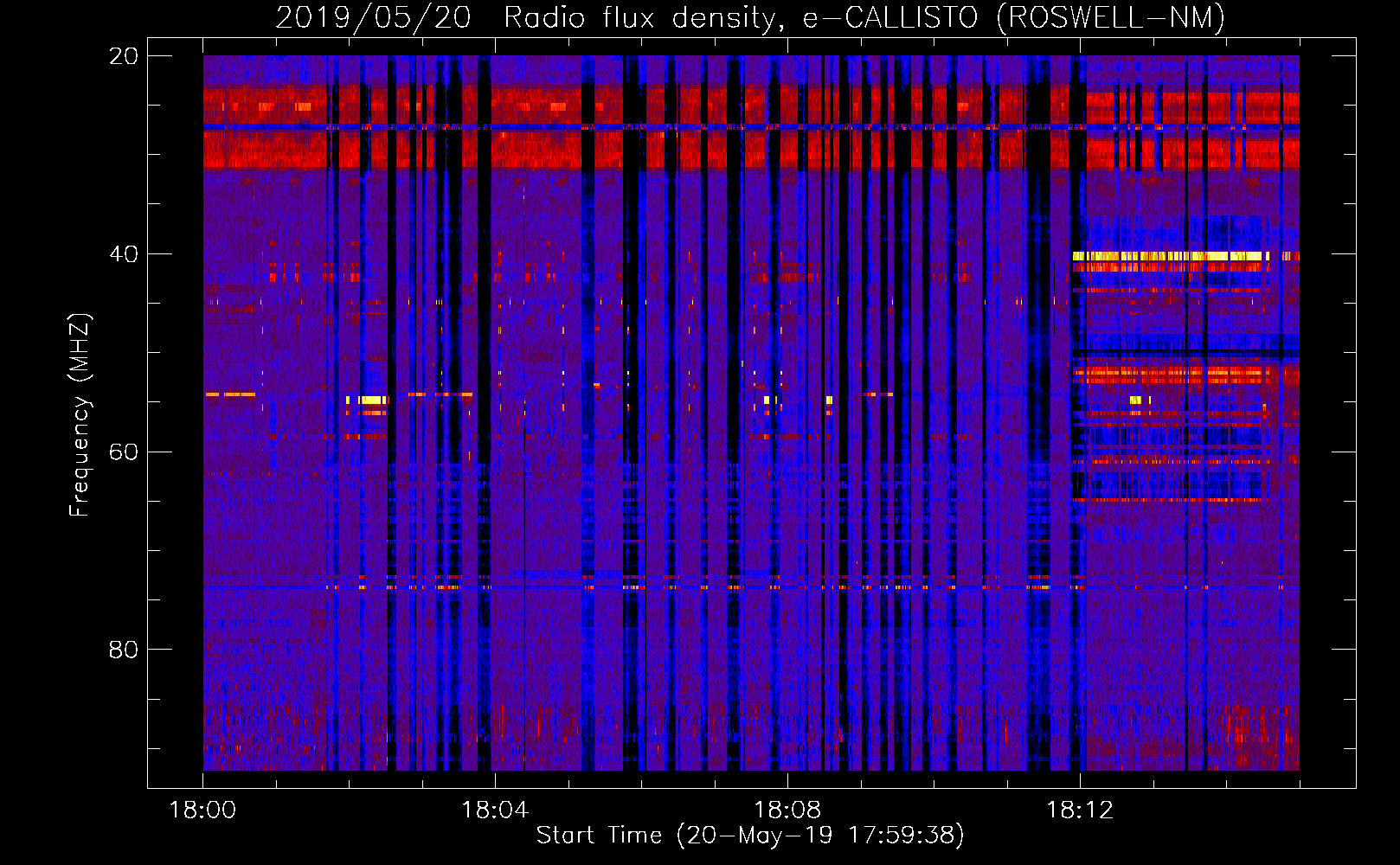The width and height of the screenshot is (1400, 865).
Task: Click the 18:00 time tick label
Action: click(x=202, y=811)
